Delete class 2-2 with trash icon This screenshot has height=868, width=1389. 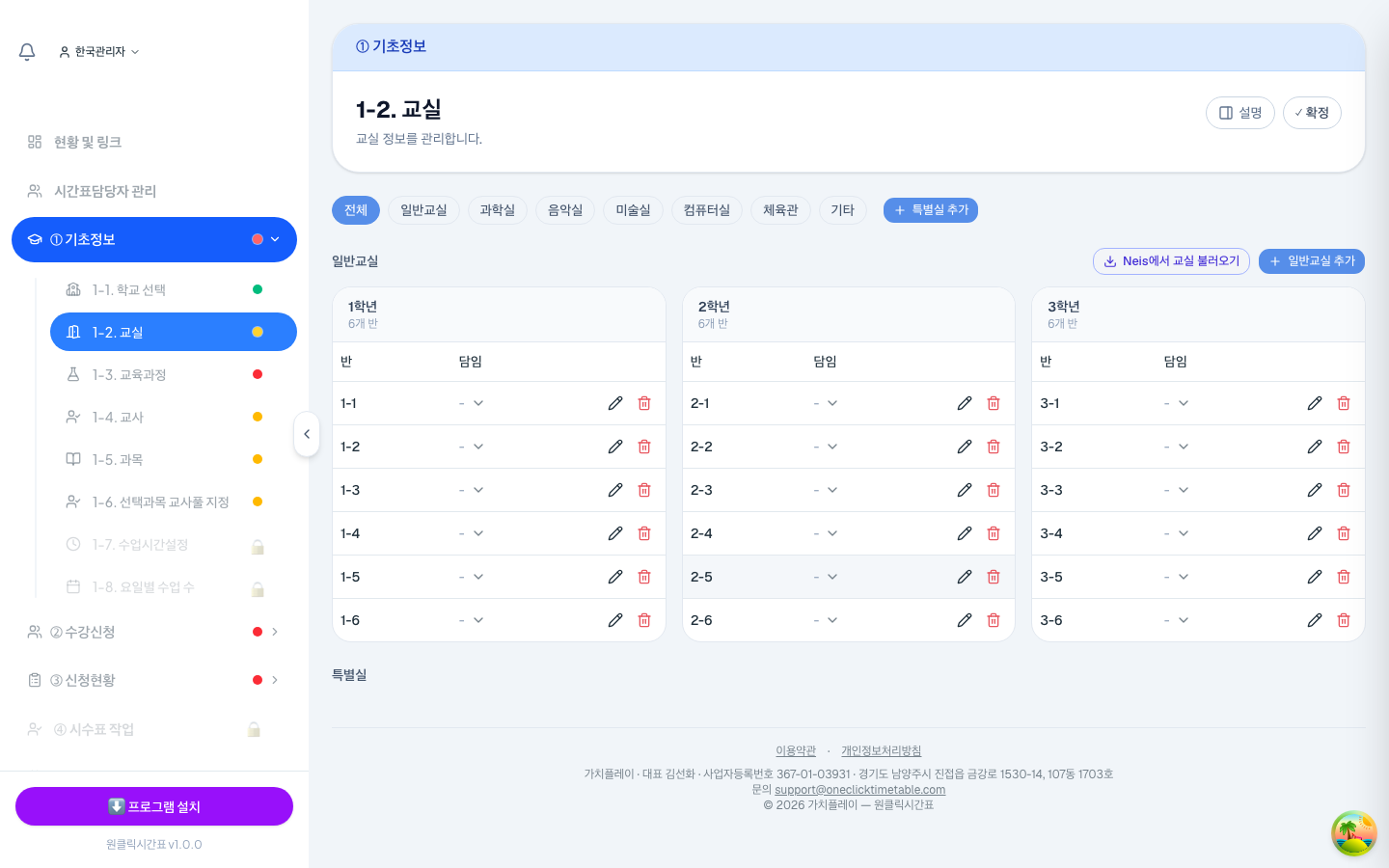click(994, 447)
